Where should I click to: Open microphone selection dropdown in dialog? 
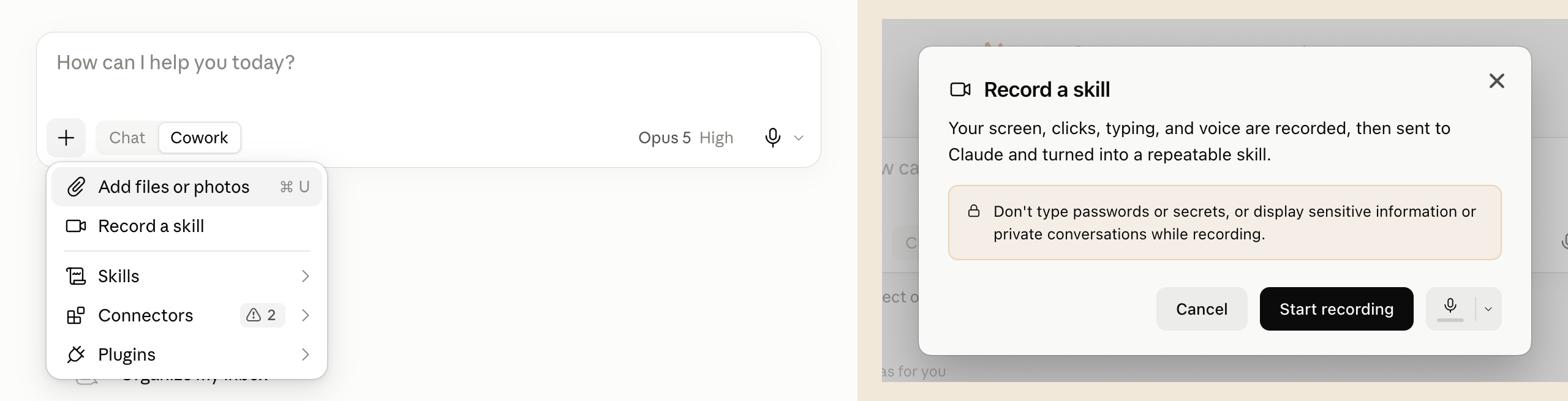click(1488, 309)
